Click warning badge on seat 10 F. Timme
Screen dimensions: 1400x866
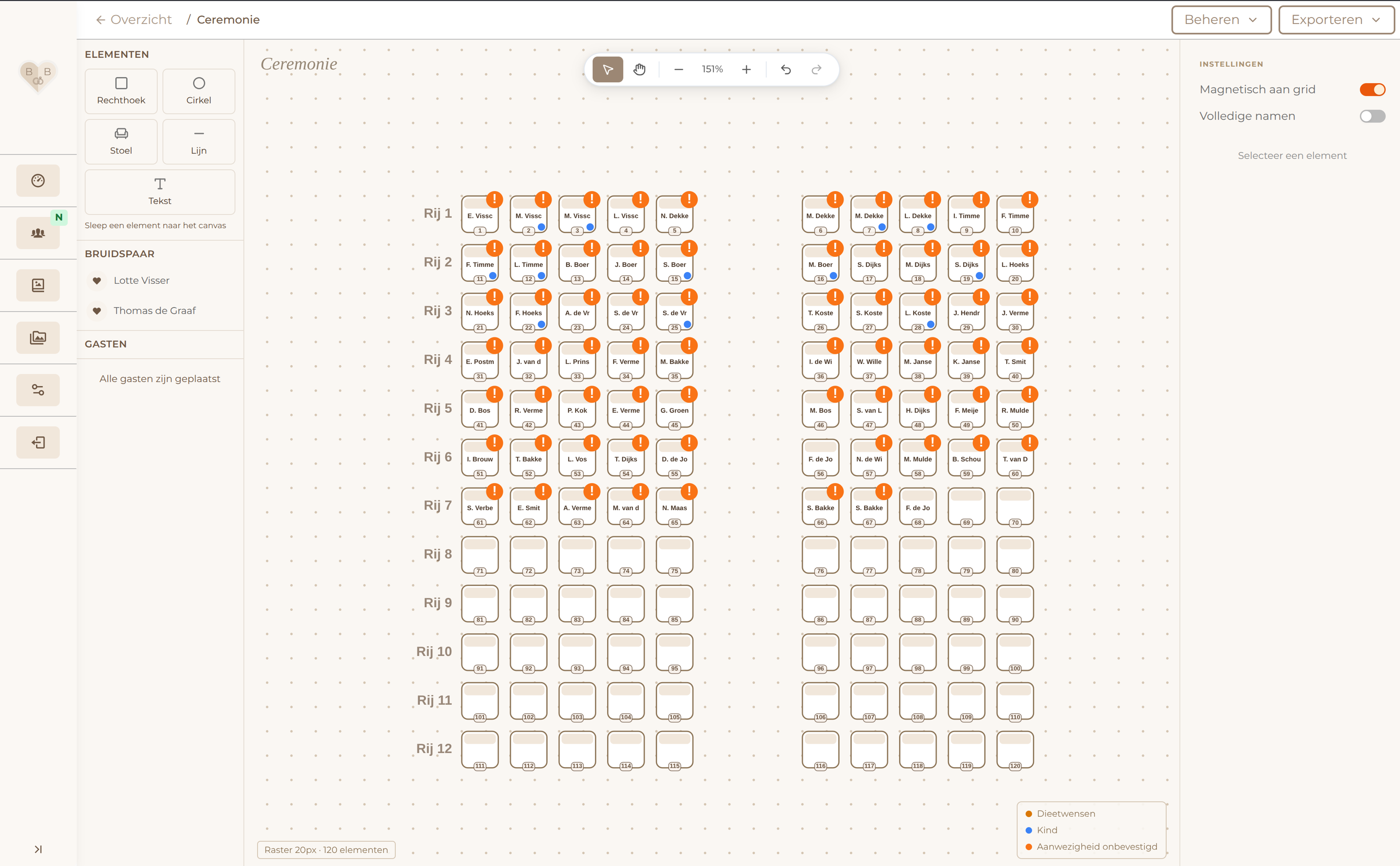point(1030,199)
